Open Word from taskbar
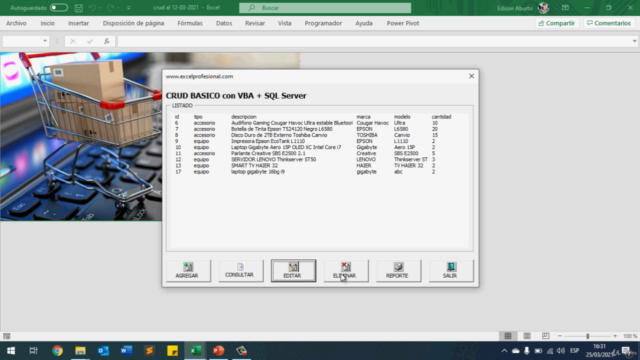Screen dimensions: 640x360 coord(127,351)
